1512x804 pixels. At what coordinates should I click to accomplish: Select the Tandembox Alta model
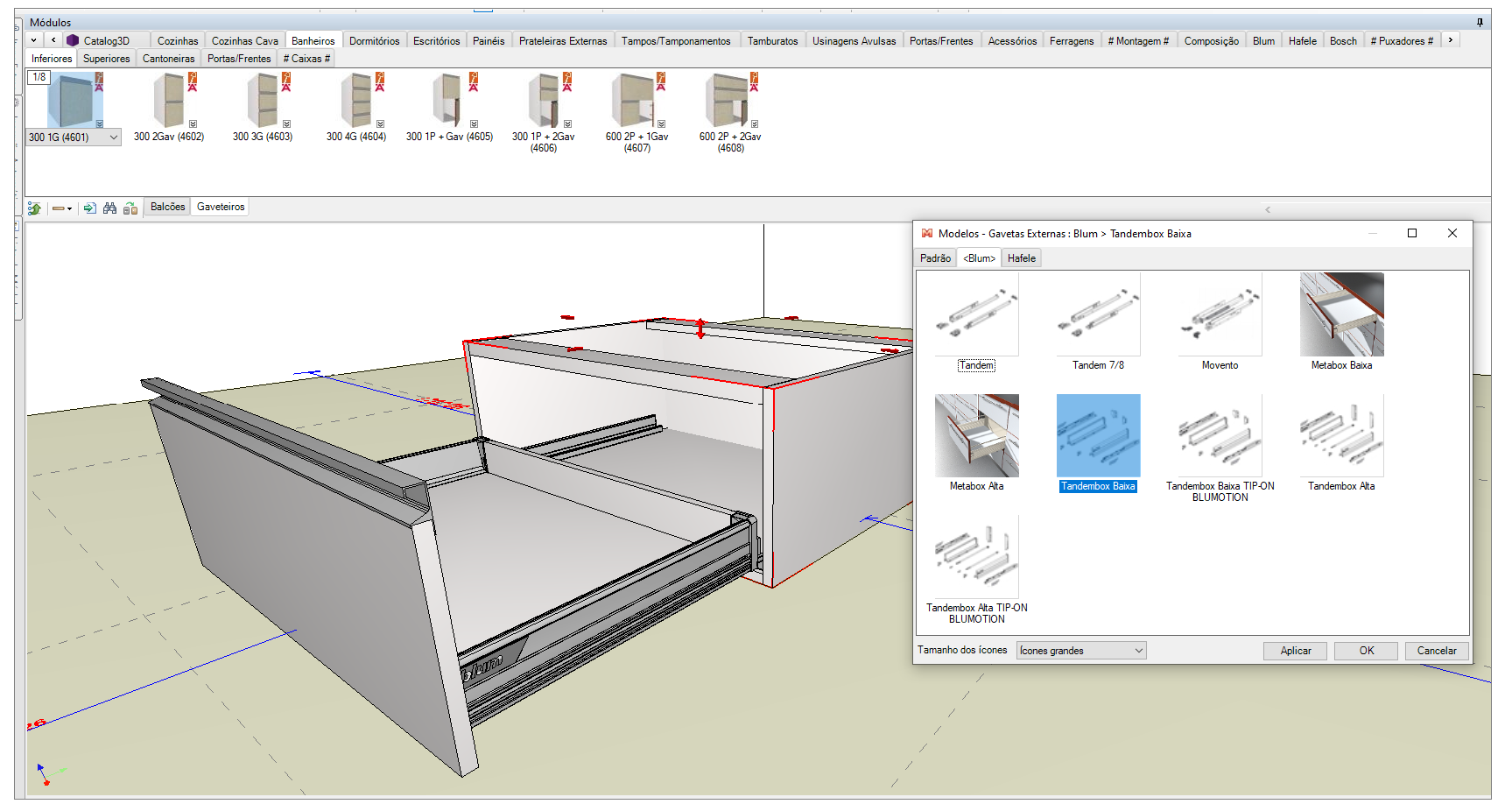point(1341,443)
